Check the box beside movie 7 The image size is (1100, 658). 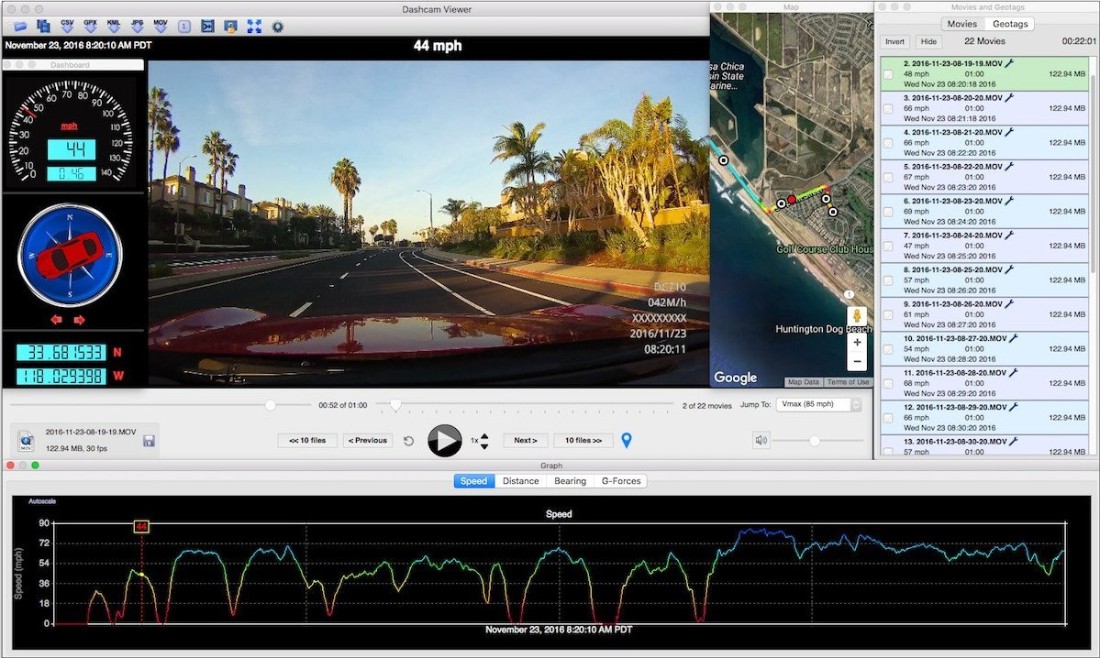click(889, 246)
